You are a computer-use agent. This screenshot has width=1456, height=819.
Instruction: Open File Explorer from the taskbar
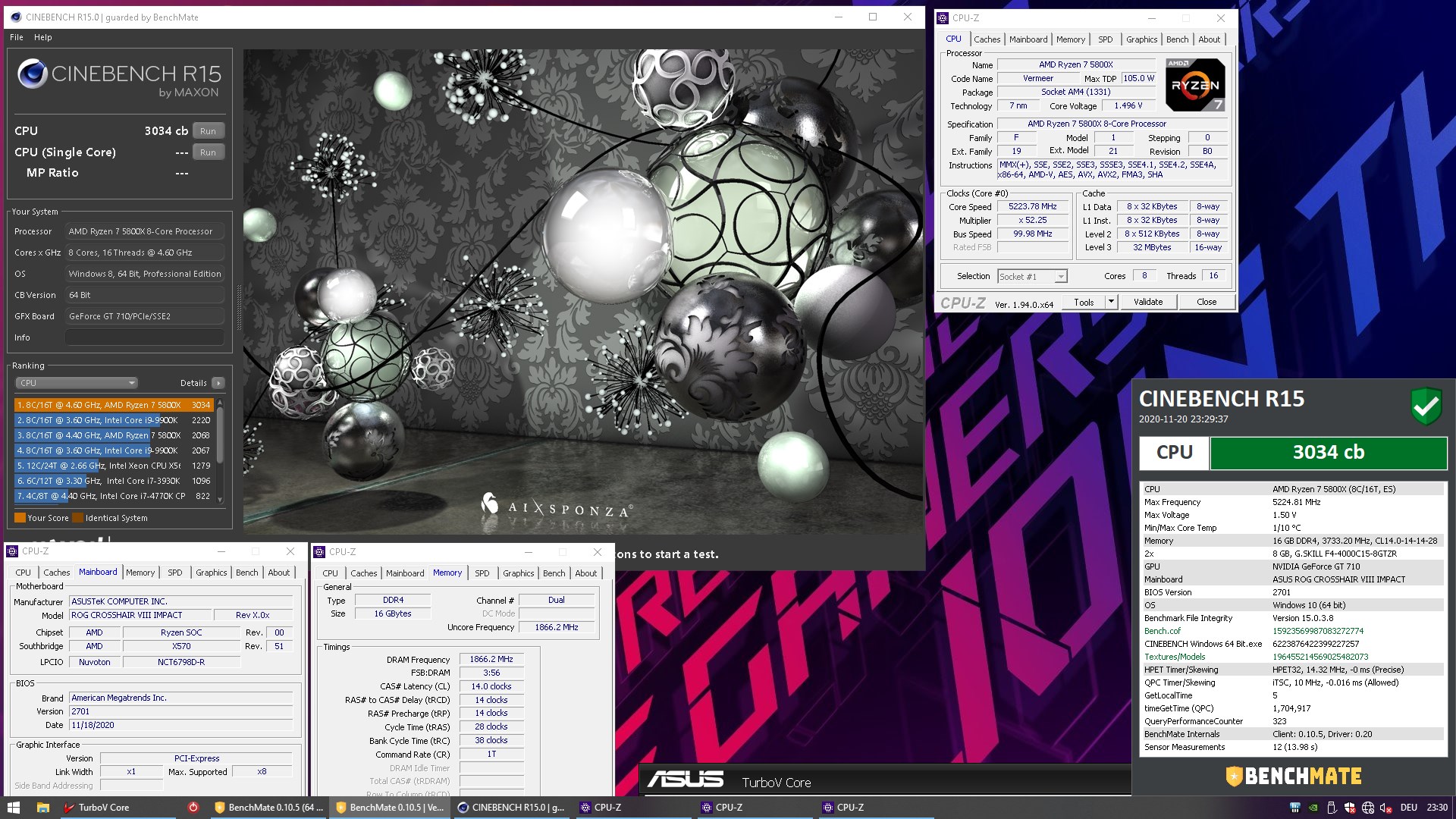click(x=43, y=808)
